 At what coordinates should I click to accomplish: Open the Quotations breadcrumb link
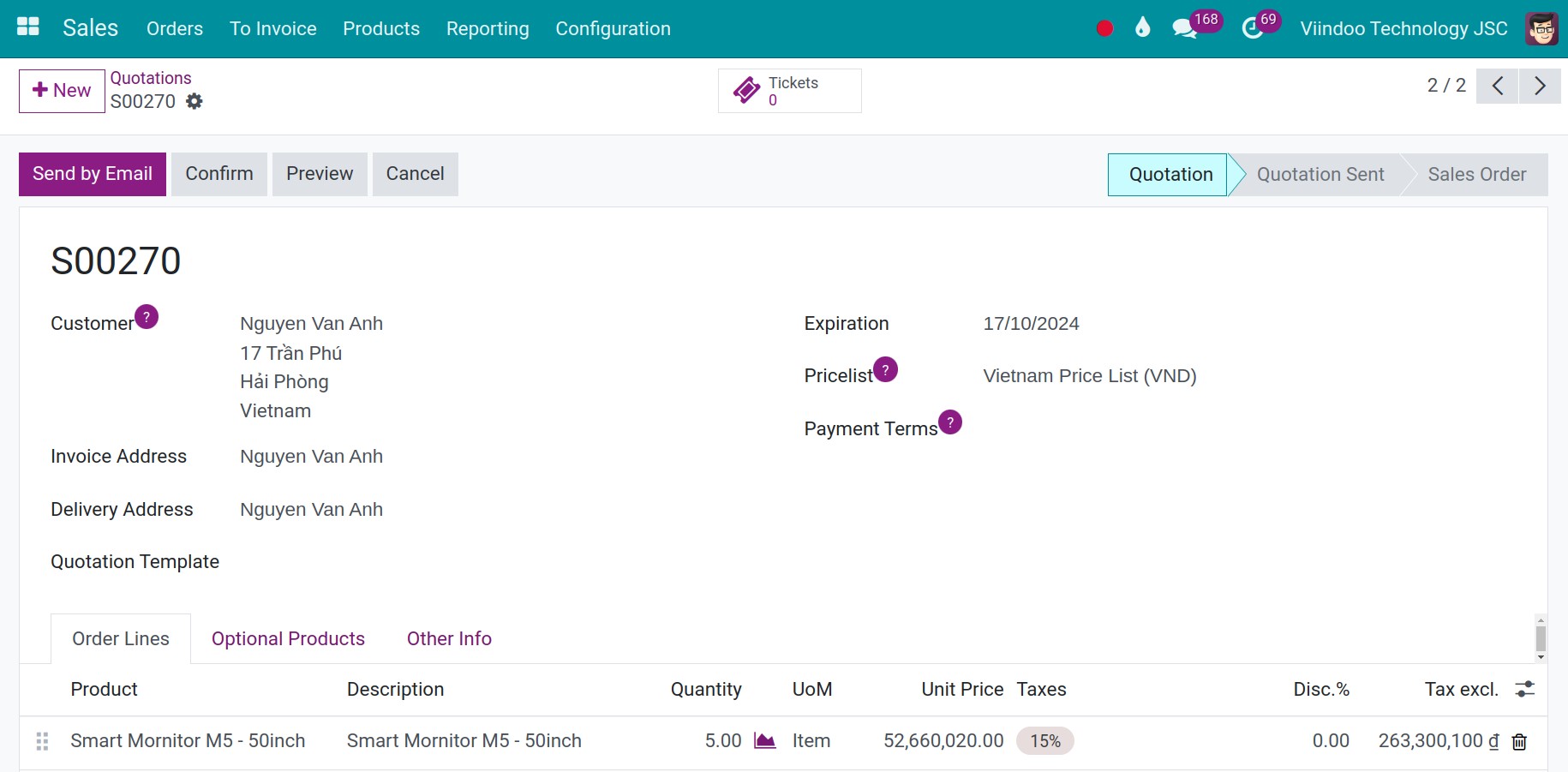(x=151, y=77)
